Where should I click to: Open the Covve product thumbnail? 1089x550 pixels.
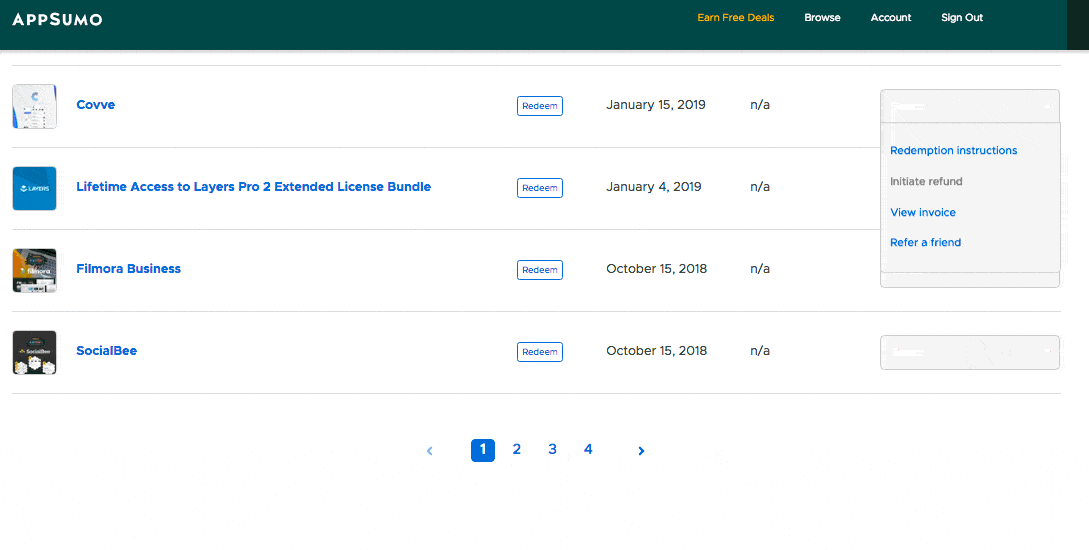(34, 106)
